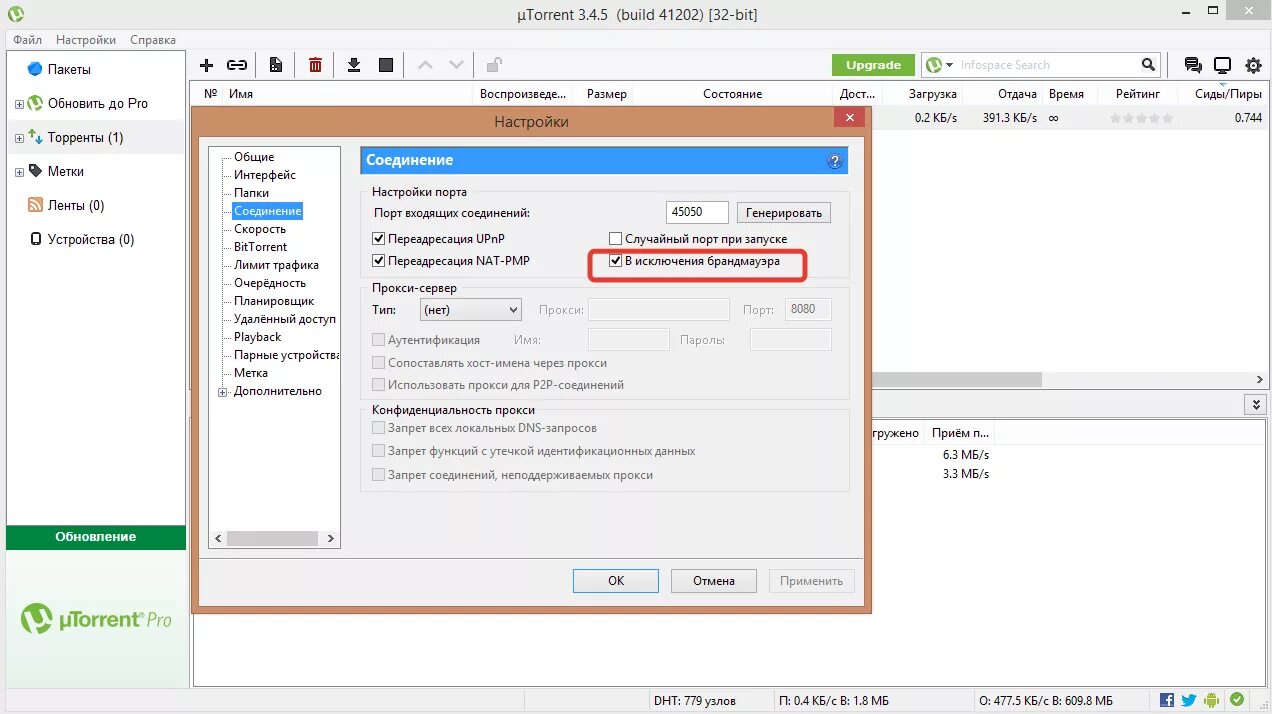
Task: Expand the Метки tree node
Action: [x=19, y=171]
